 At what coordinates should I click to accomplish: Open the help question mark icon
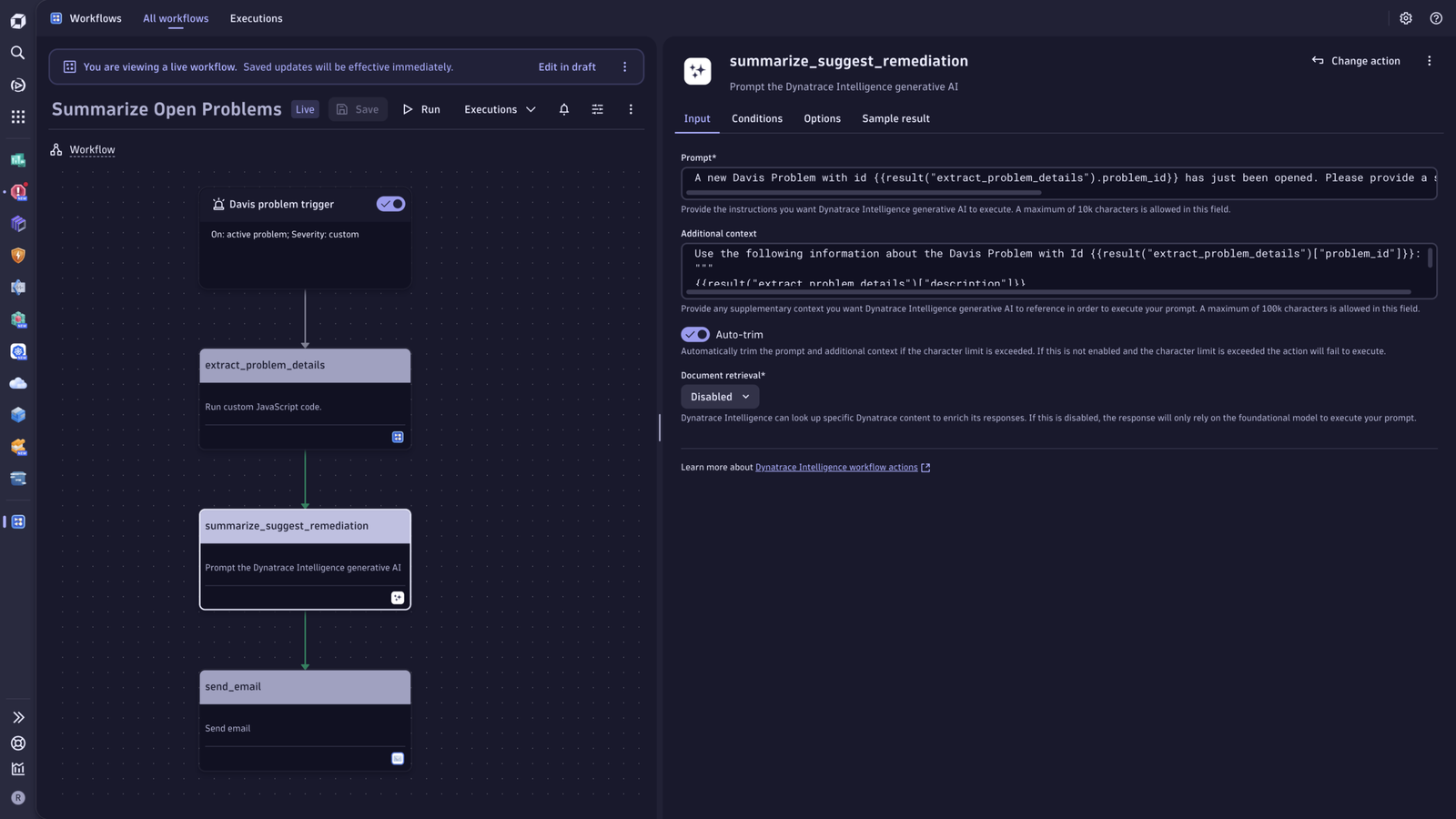coord(1436,18)
